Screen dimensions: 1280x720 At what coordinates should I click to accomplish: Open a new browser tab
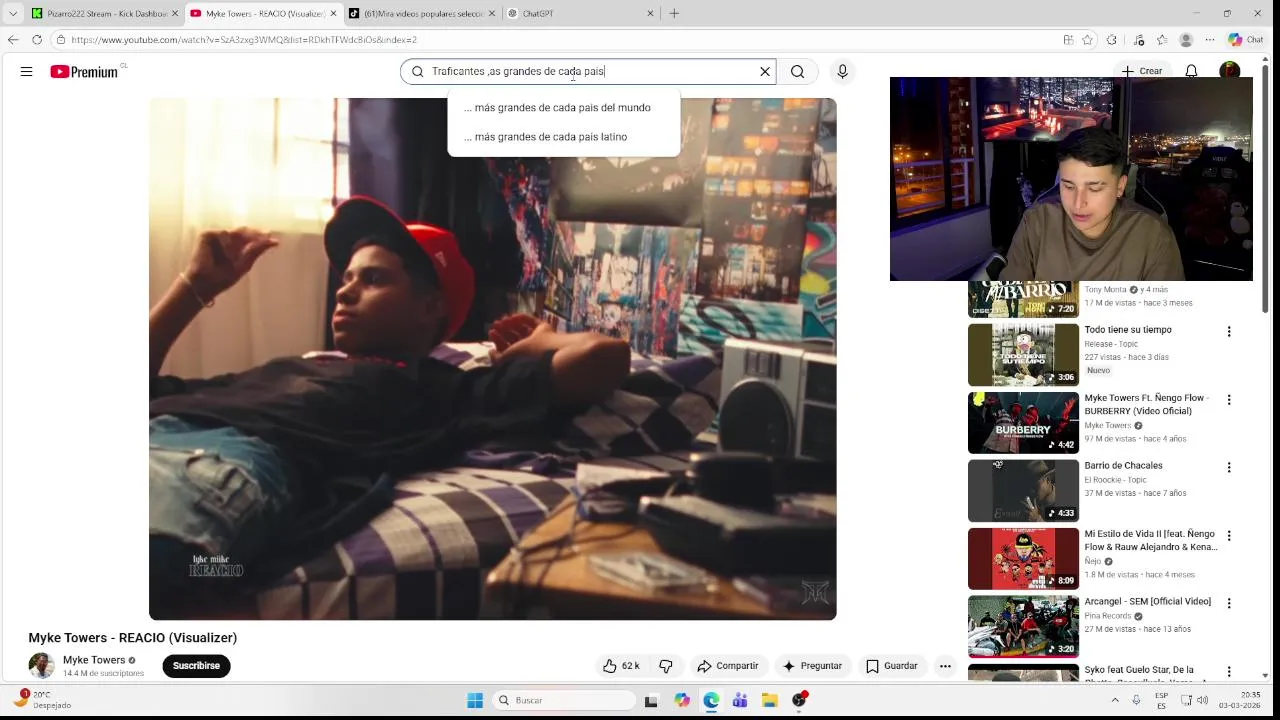click(x=674, y=13)
